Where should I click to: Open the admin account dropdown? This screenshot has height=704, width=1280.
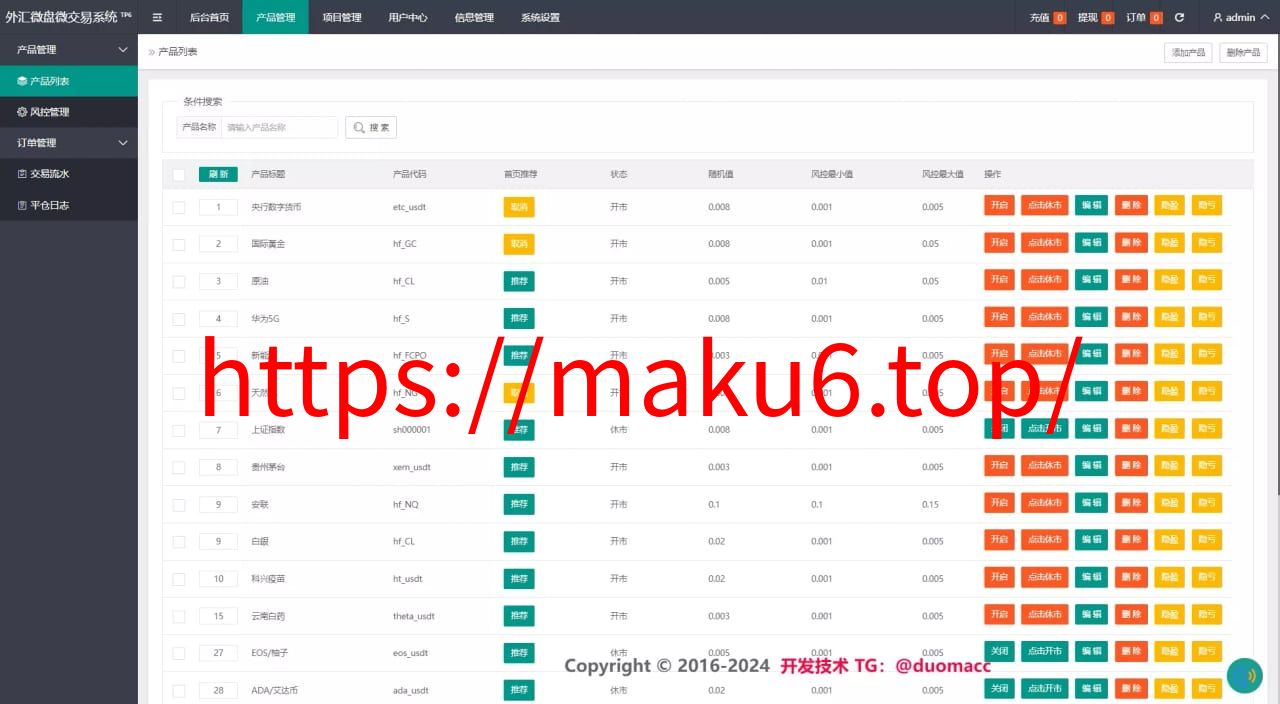[1240, 17]
